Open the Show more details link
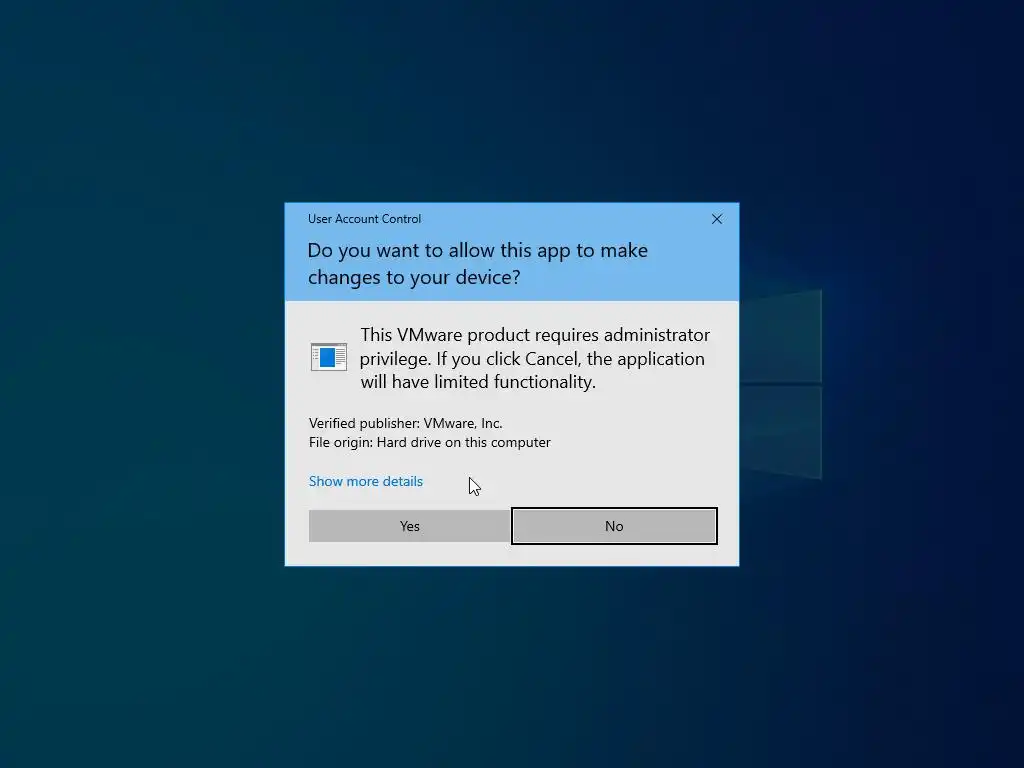 [x=366, y=481]
